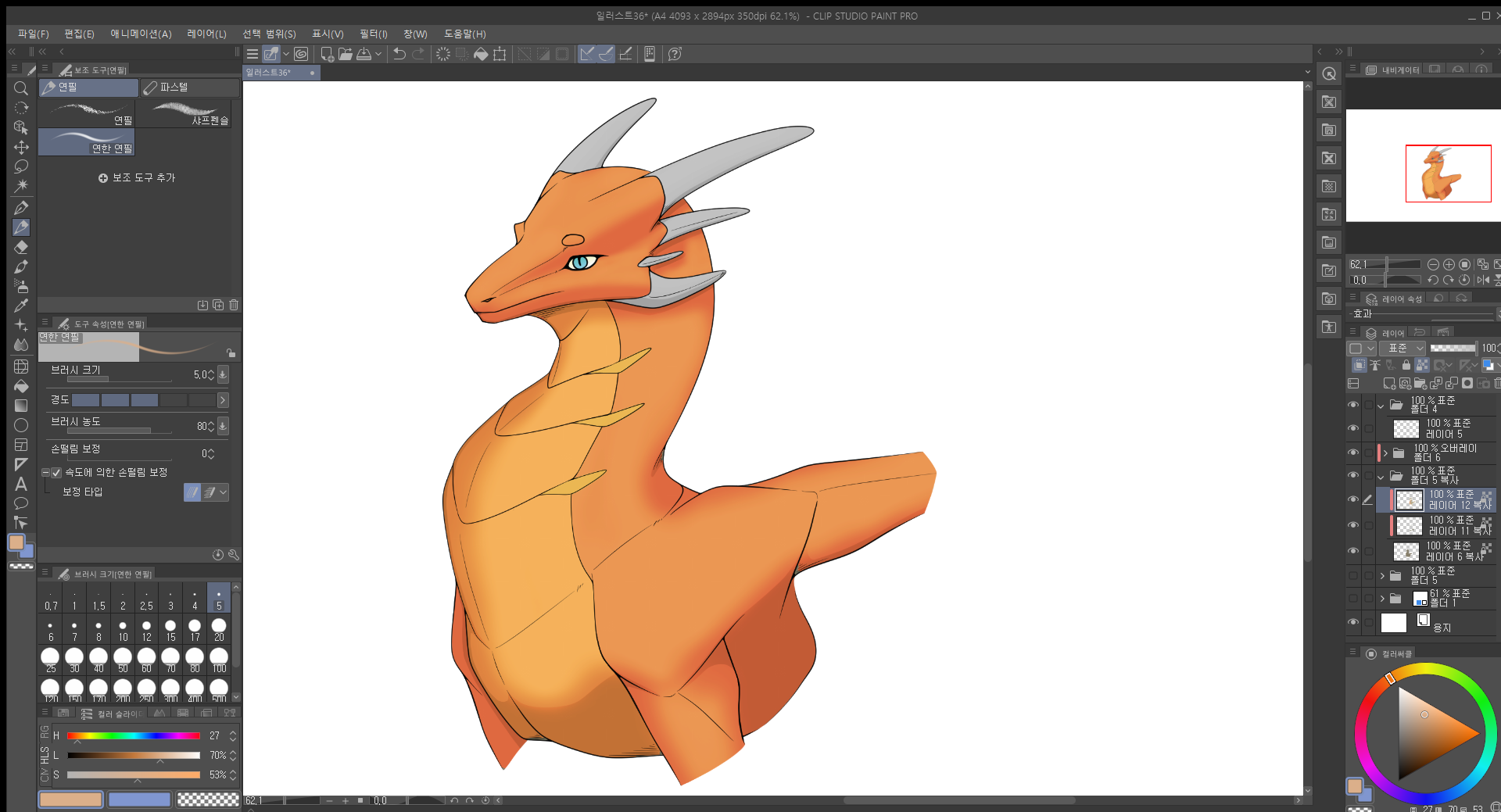Hide the 레이어 5 layer

point(1353,428)
